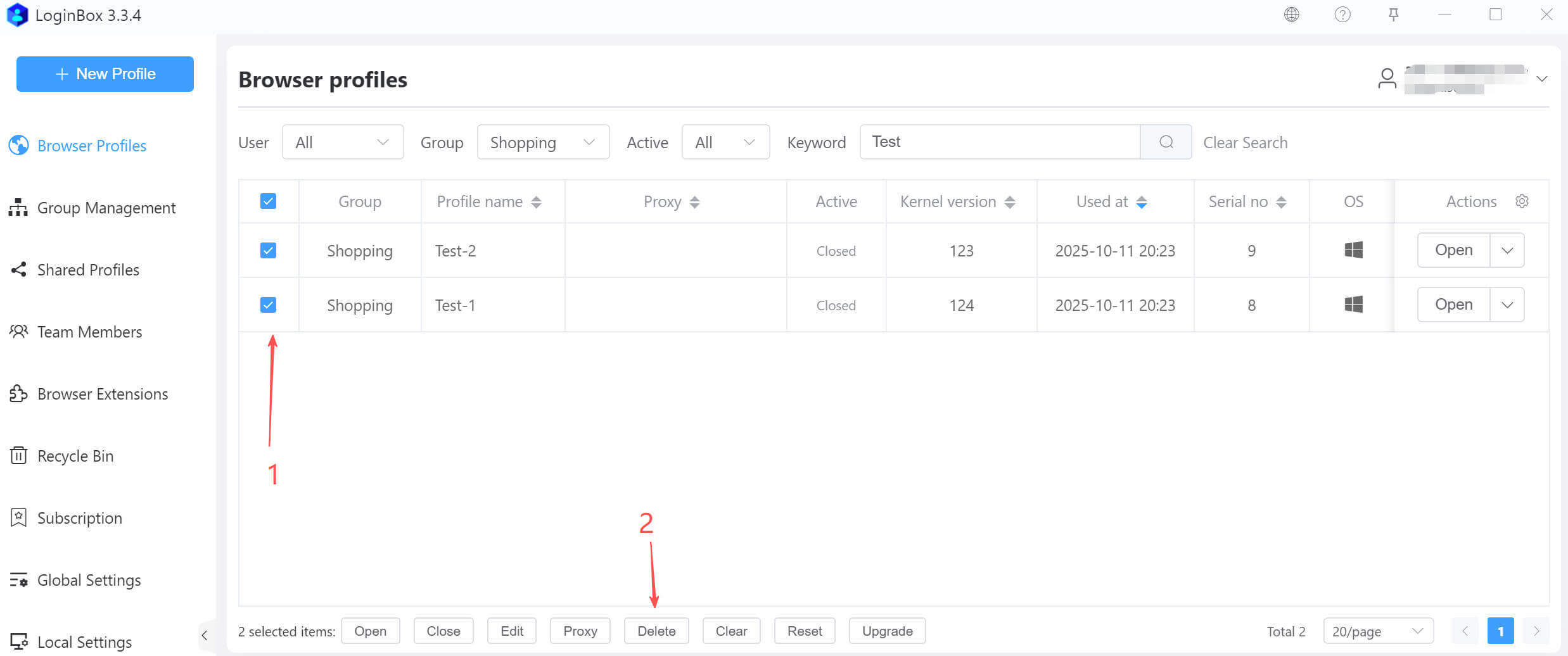Click the Clear Search link
Viewport: 1568px width, 656px height.
click(x=1245, y=142)
